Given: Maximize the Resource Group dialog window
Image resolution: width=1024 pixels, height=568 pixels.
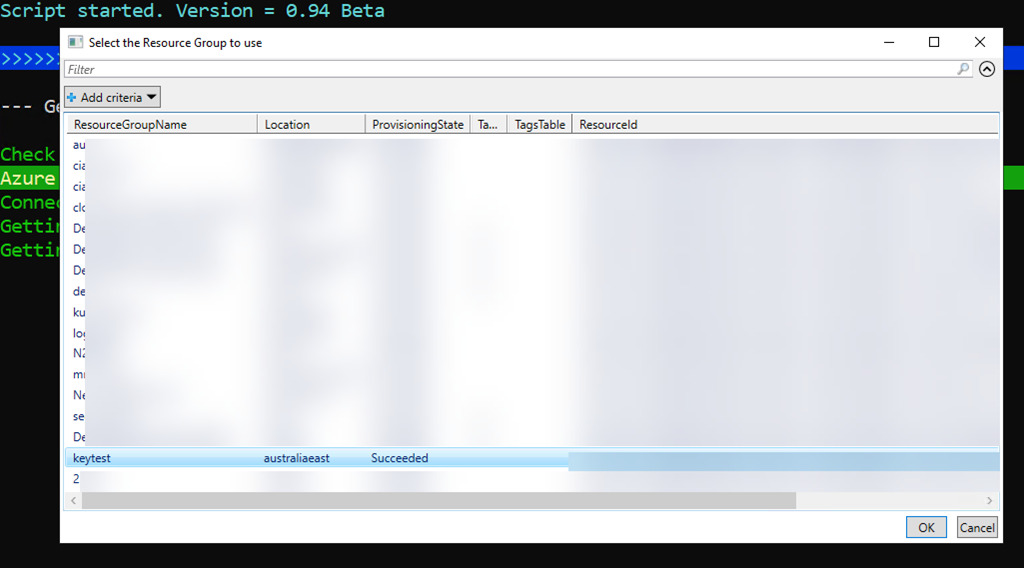Looking at the screenshot, I should (934, 42).
